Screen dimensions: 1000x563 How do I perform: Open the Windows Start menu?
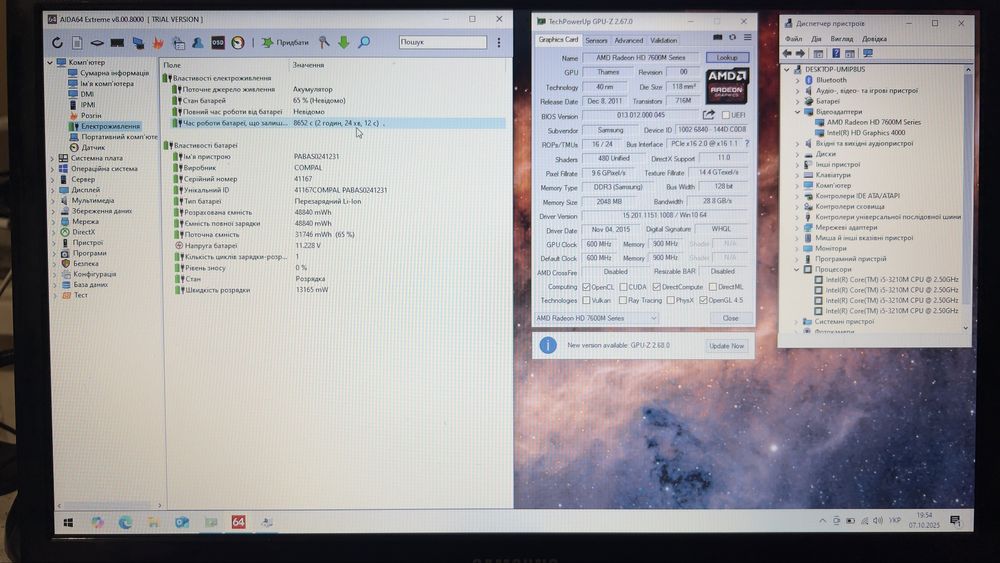point(68,523)
